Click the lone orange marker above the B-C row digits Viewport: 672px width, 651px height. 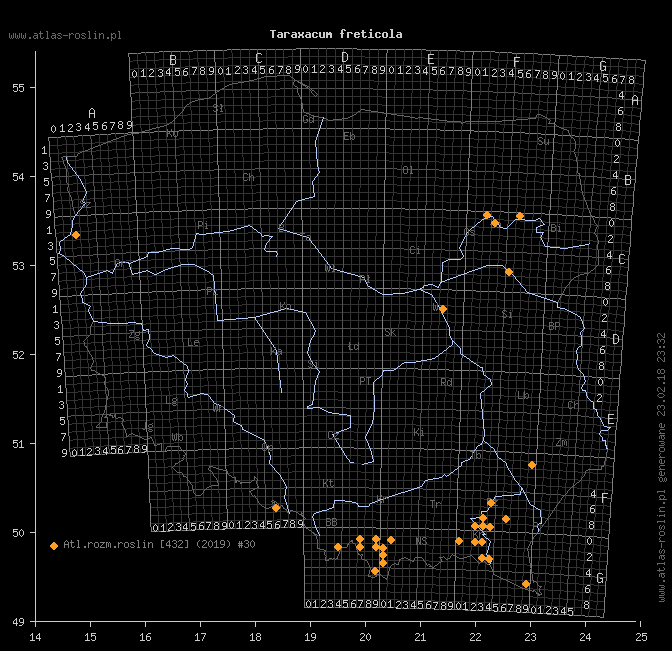276,508
